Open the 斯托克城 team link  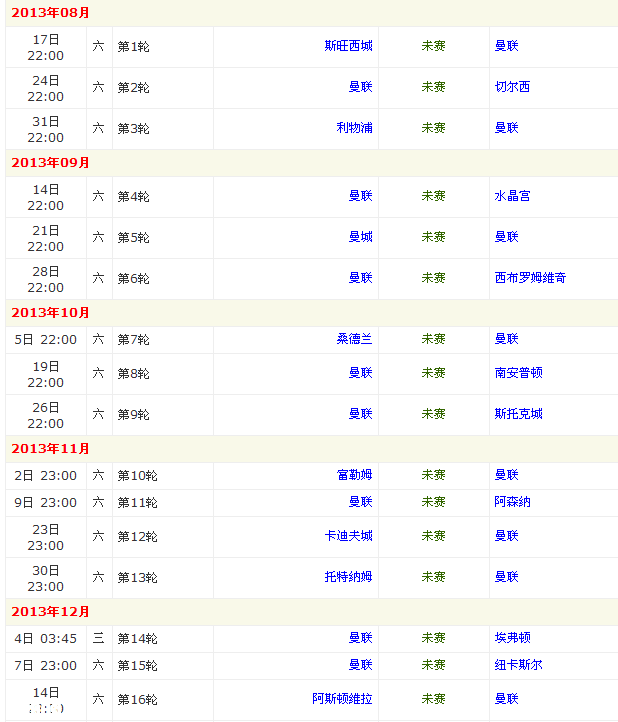[x=518, y=414]
